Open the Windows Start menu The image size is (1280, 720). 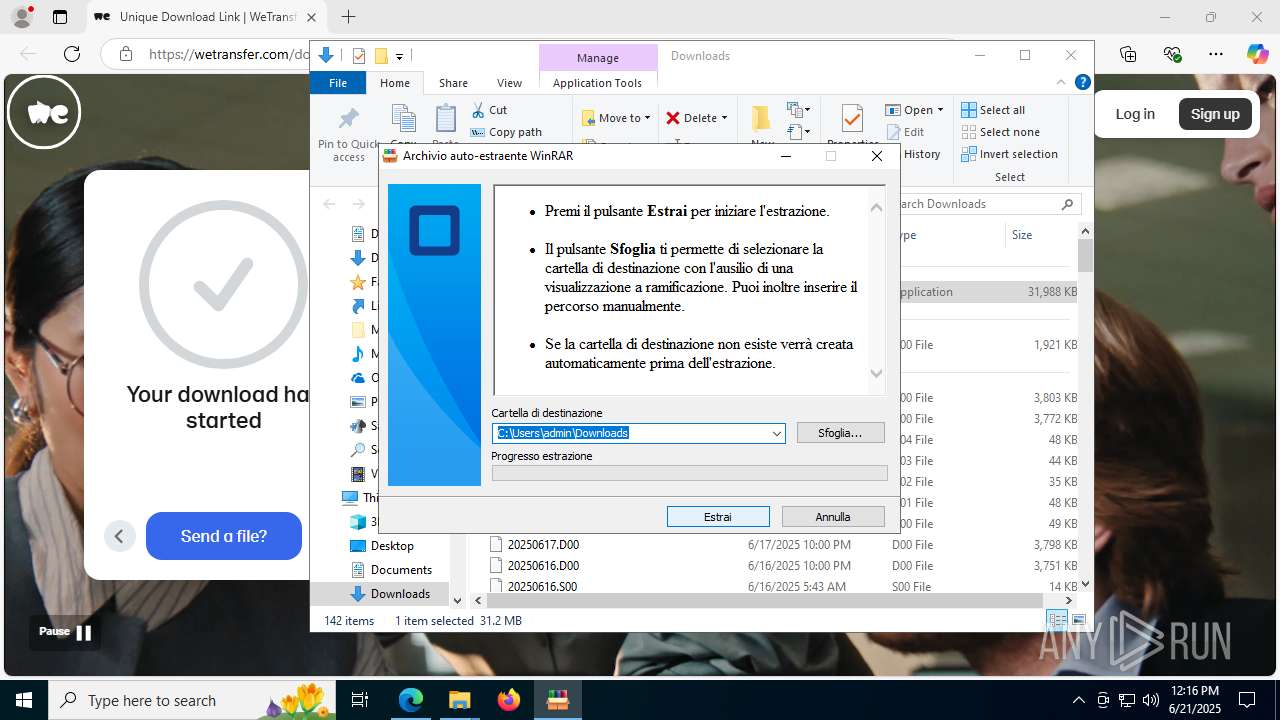[x=24, y=700]
